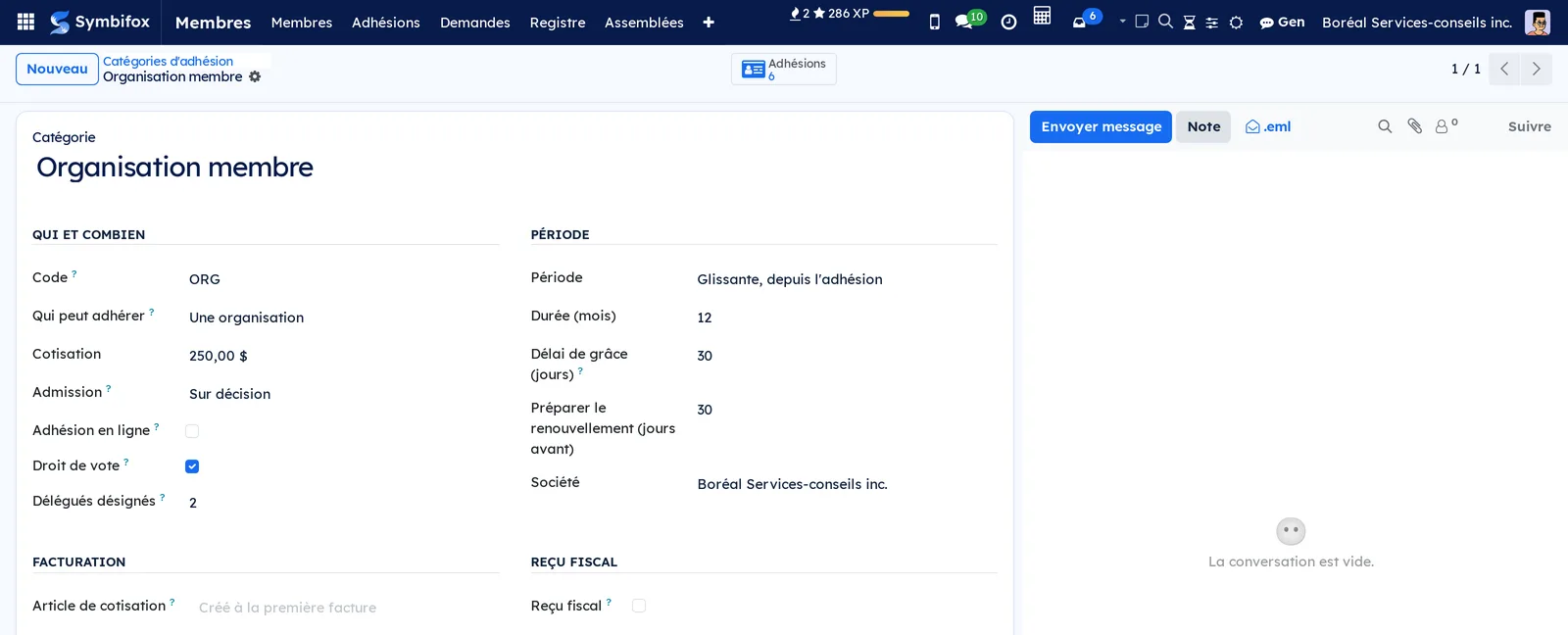Open the Adhésions stat button showing 6
This screenshot has height=635, width=1568.
point(784,69)
